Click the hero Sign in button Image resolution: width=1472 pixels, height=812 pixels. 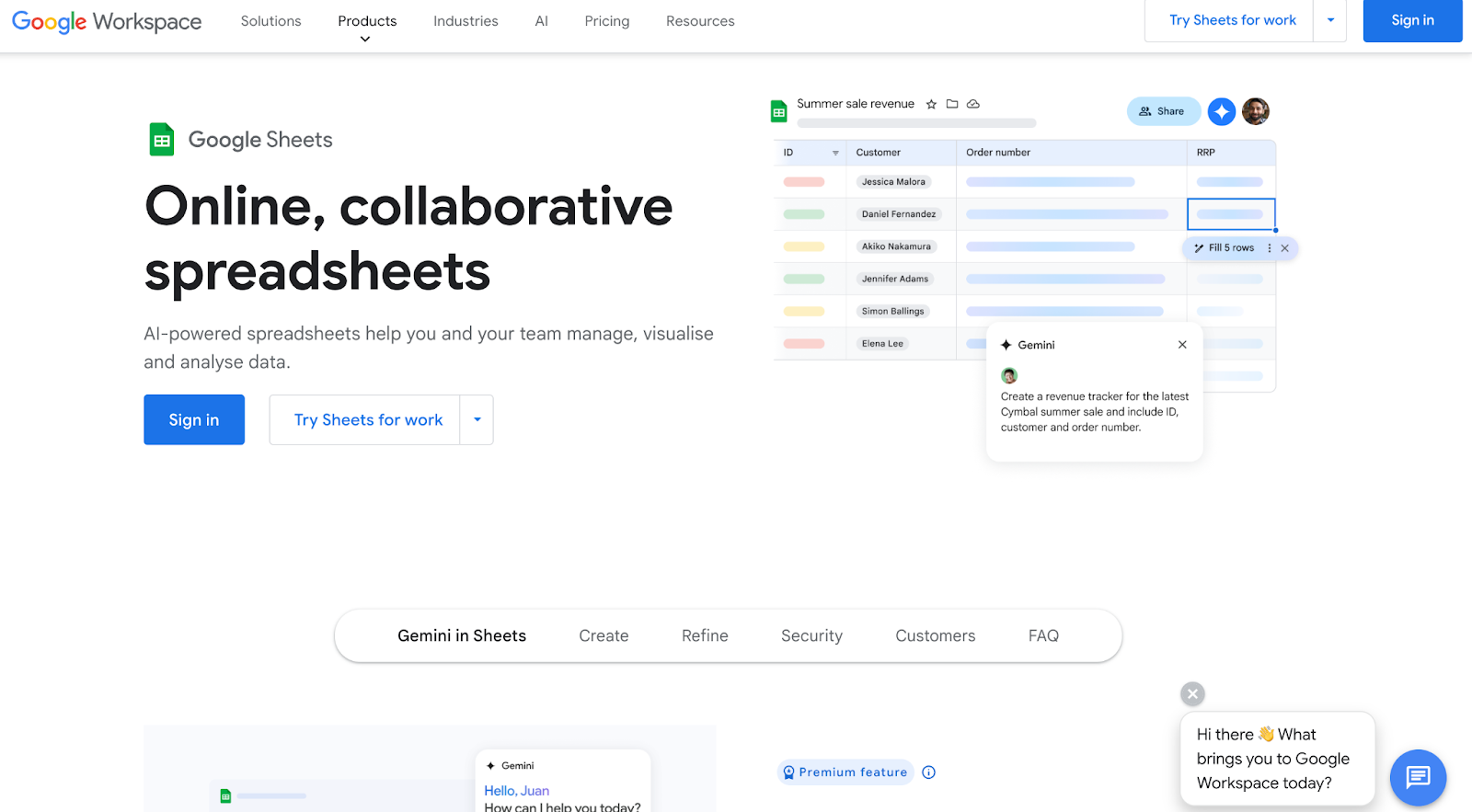[x=194, y=419]
